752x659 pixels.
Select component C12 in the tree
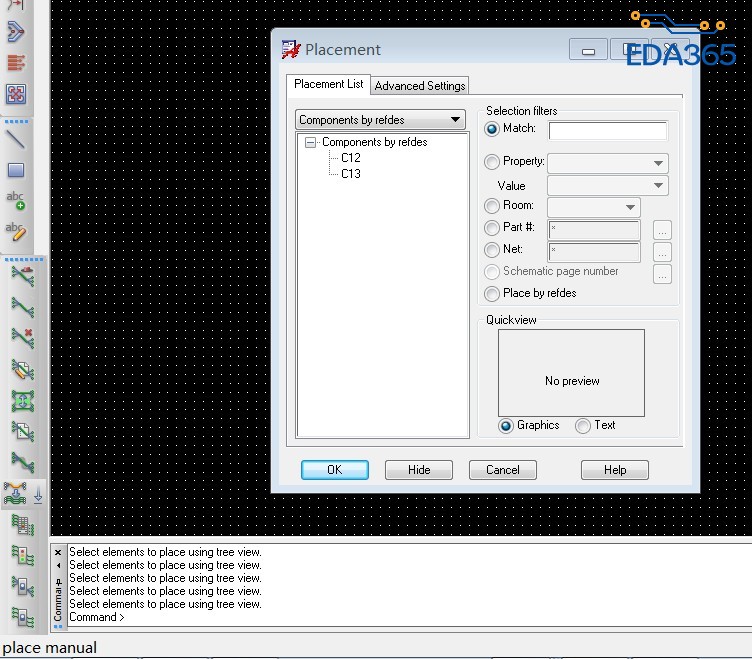(x=351, y=158)
